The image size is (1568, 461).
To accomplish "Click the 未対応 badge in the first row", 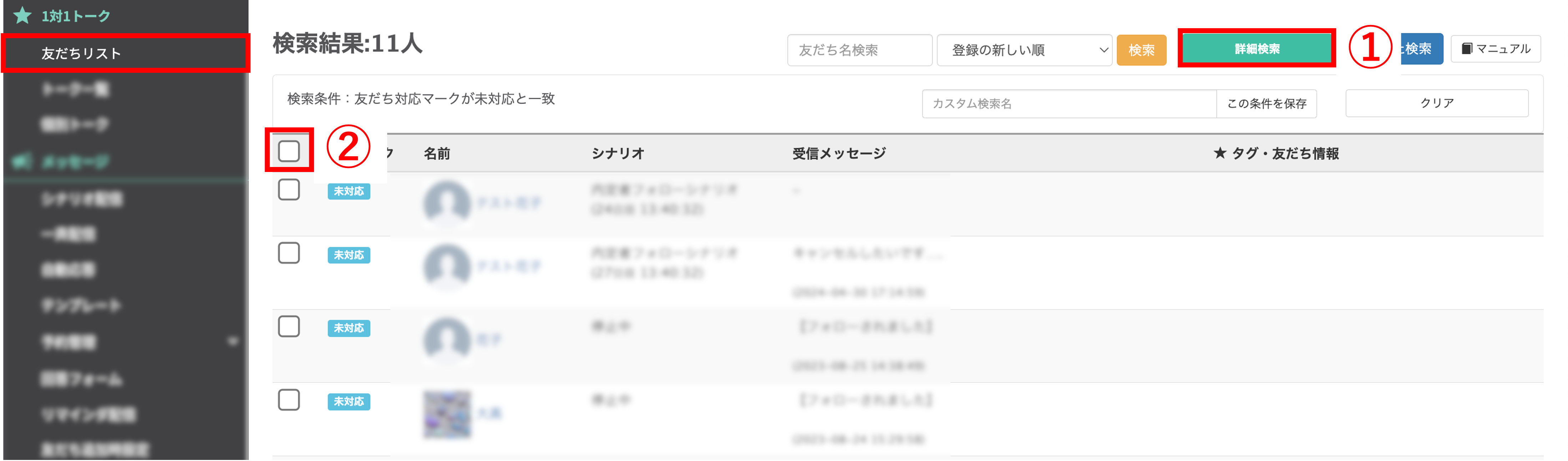I will pos(349,191).
